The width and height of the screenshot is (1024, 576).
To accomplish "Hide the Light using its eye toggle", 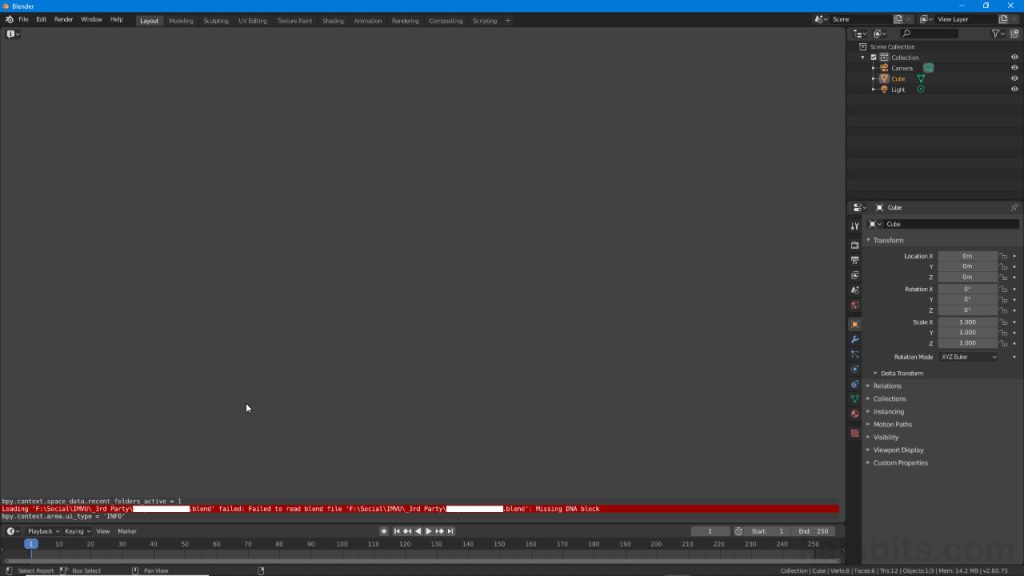I will [1014, 89].
